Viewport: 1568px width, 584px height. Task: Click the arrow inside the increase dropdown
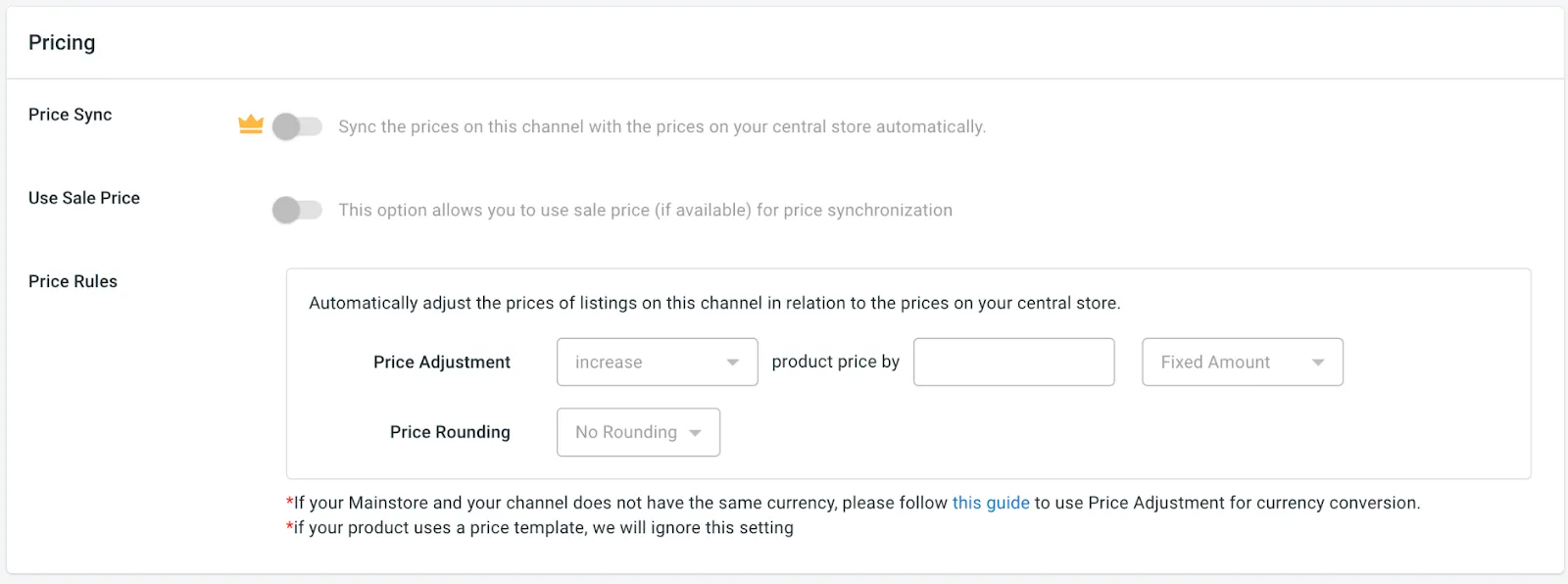(732, 363)
